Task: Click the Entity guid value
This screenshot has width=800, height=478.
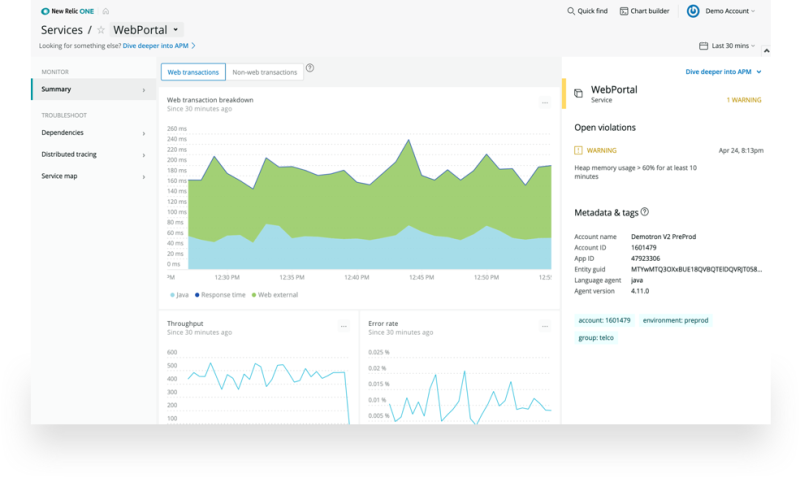Action: point(696,269)
